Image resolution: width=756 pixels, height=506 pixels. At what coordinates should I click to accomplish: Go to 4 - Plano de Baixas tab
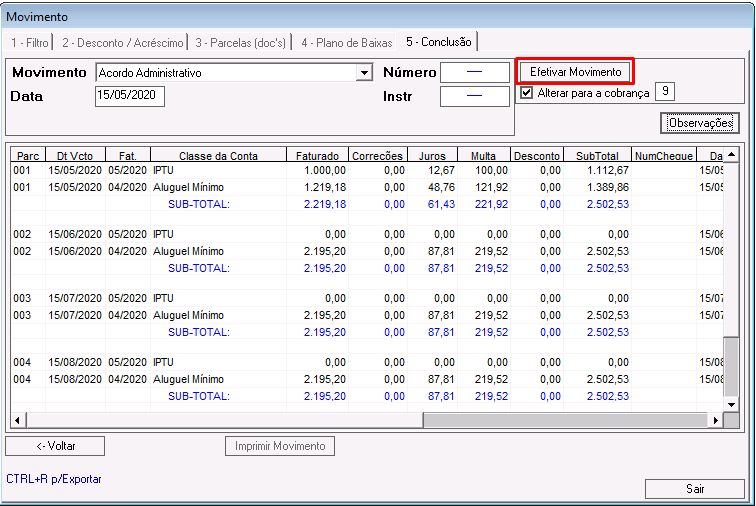tap(346, 42)
